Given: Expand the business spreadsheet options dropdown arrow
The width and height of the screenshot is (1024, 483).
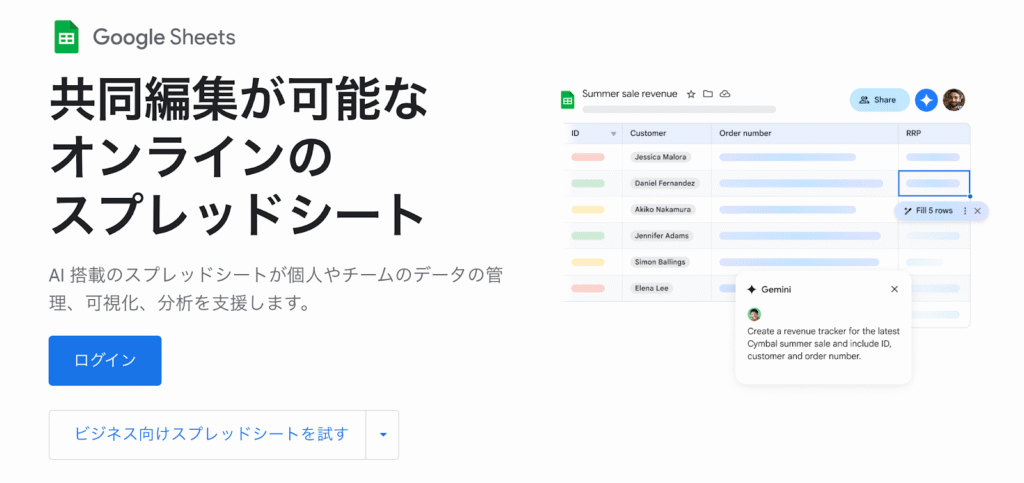Looking at the screenshot, I should (x=382, y=435).
